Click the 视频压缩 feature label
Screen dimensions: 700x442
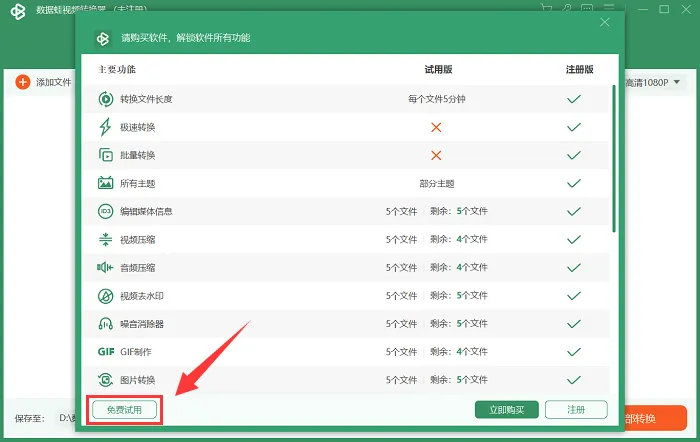pos(138,240)
